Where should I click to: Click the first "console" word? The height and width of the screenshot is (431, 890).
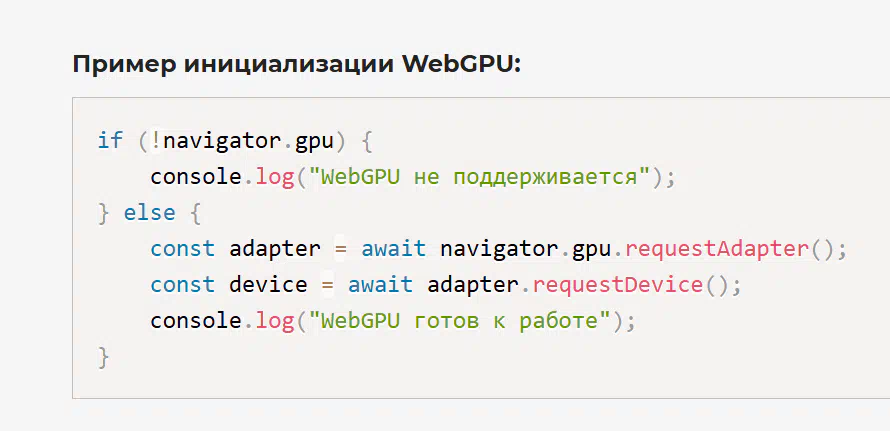click(196, 177)
